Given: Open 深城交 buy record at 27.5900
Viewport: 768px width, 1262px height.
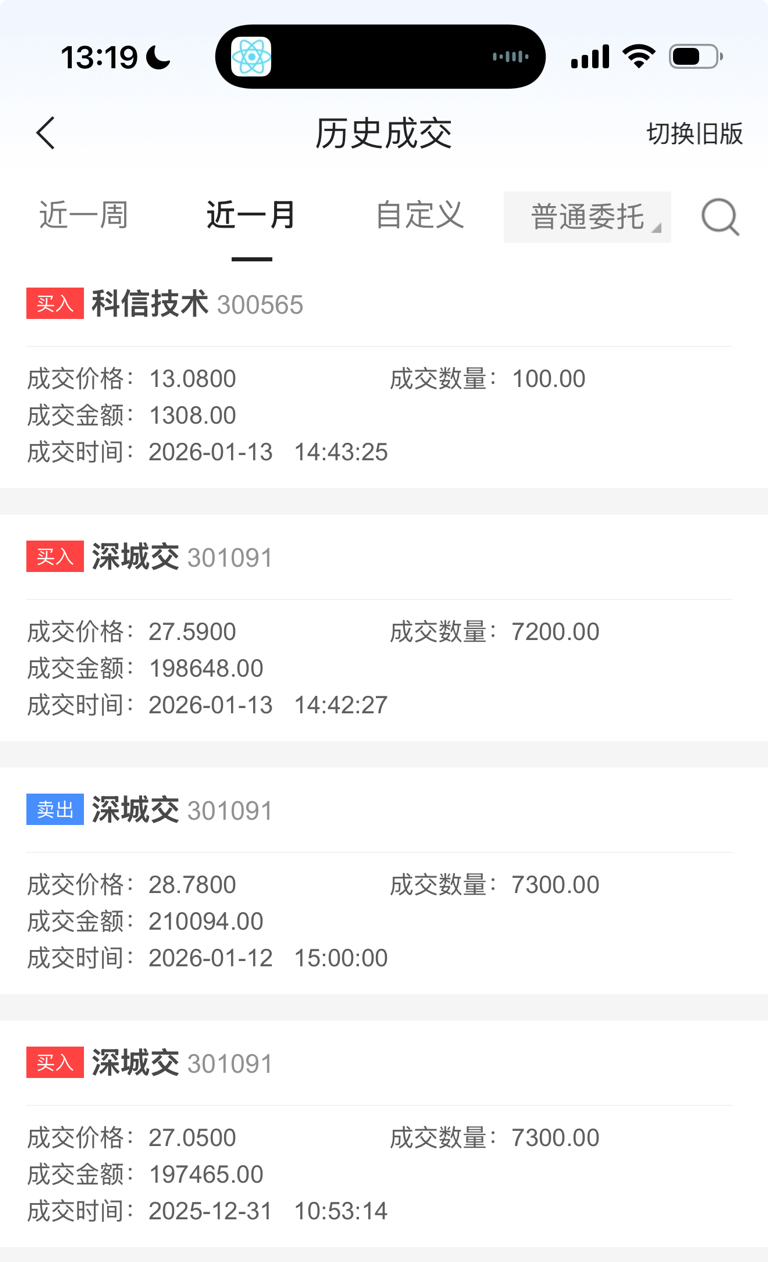Looking at the screenshot, I should point(384,628).
